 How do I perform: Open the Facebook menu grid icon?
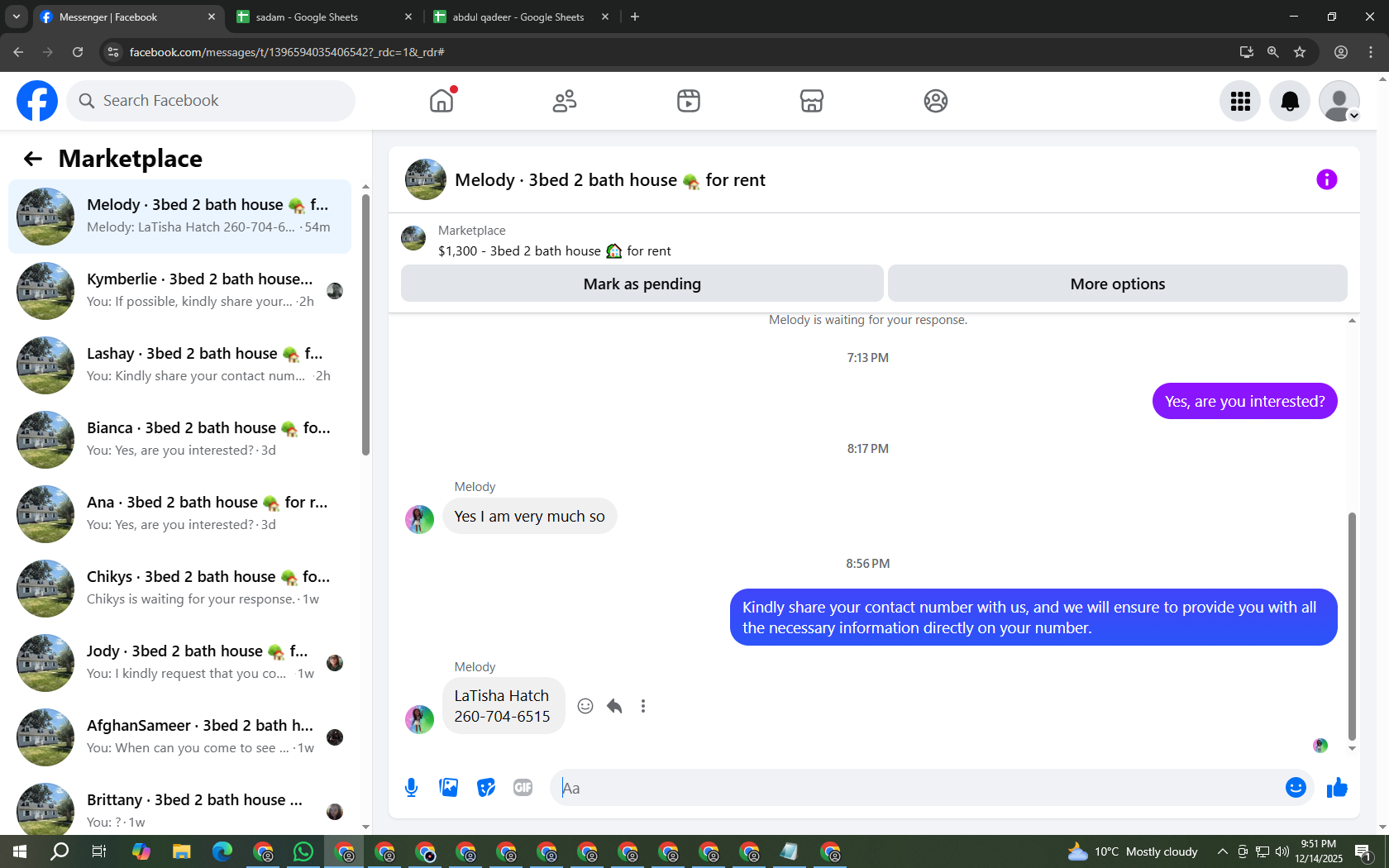point(1240,101)
